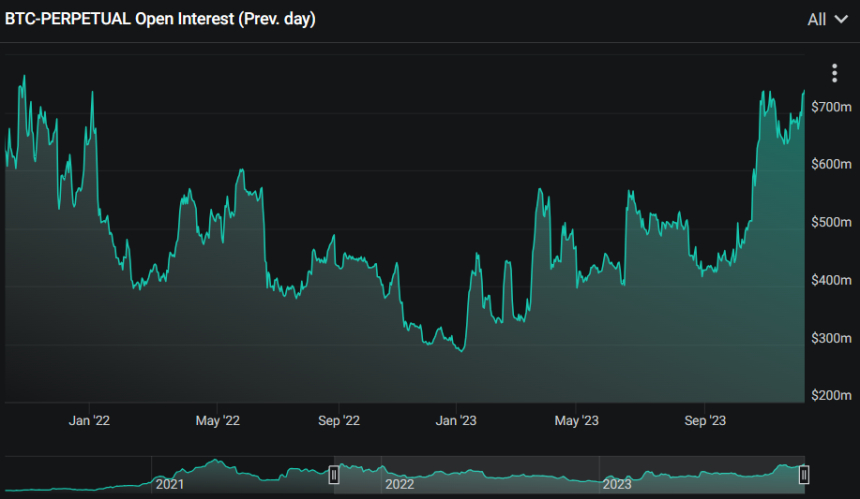Select the May '22 x-axis label
The width and height of the screenshot is (860, 499).
(x=217, y=420)
